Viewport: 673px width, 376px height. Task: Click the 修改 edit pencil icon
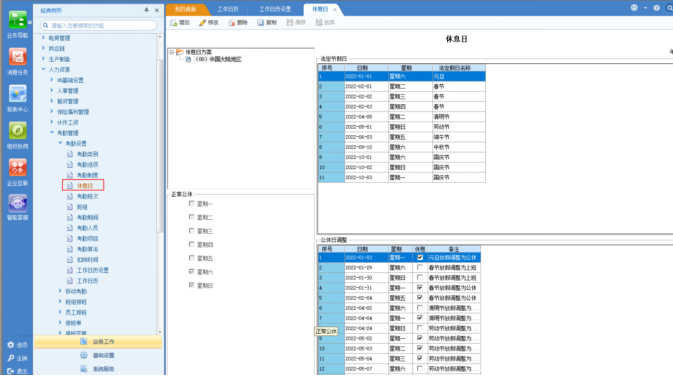pyautogui.click(x=202, y=22)
